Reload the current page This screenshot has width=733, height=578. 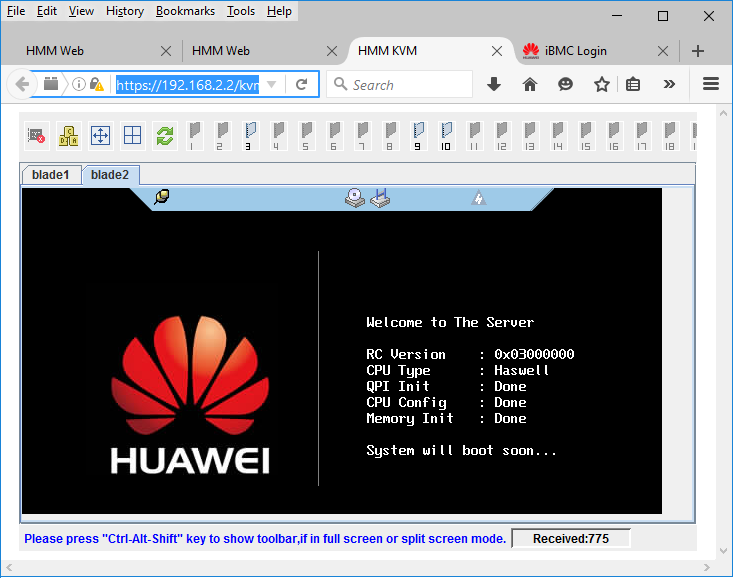click(x=302, y=85)
